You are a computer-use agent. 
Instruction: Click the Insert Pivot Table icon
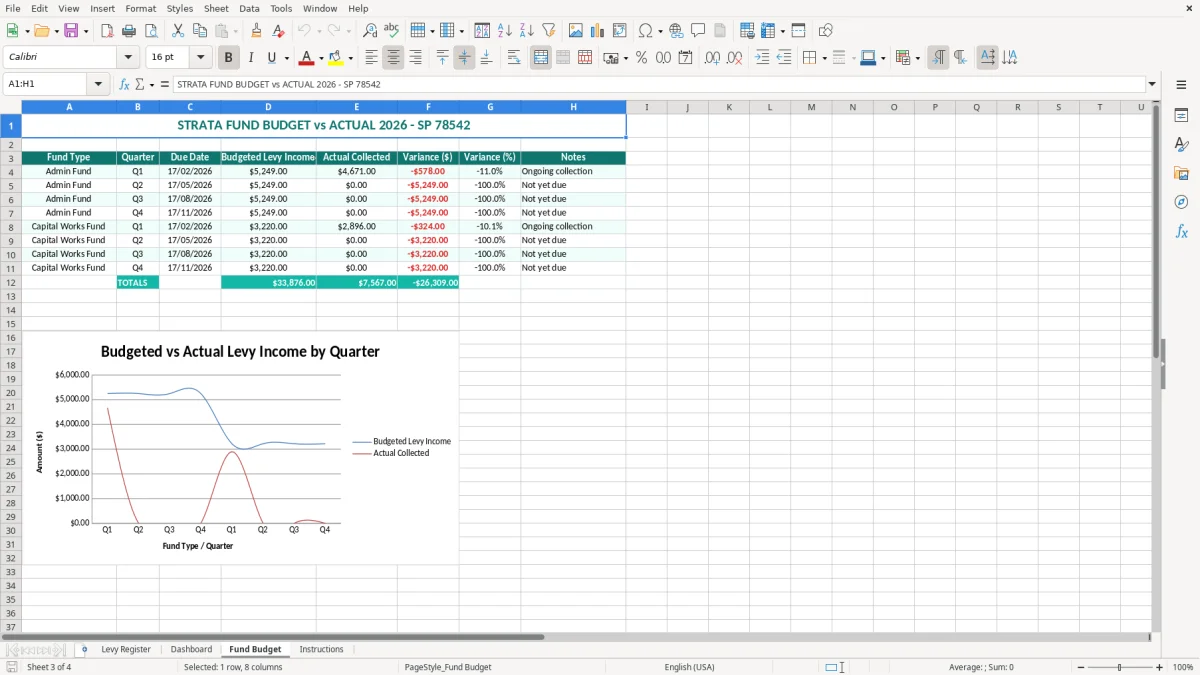620,31
